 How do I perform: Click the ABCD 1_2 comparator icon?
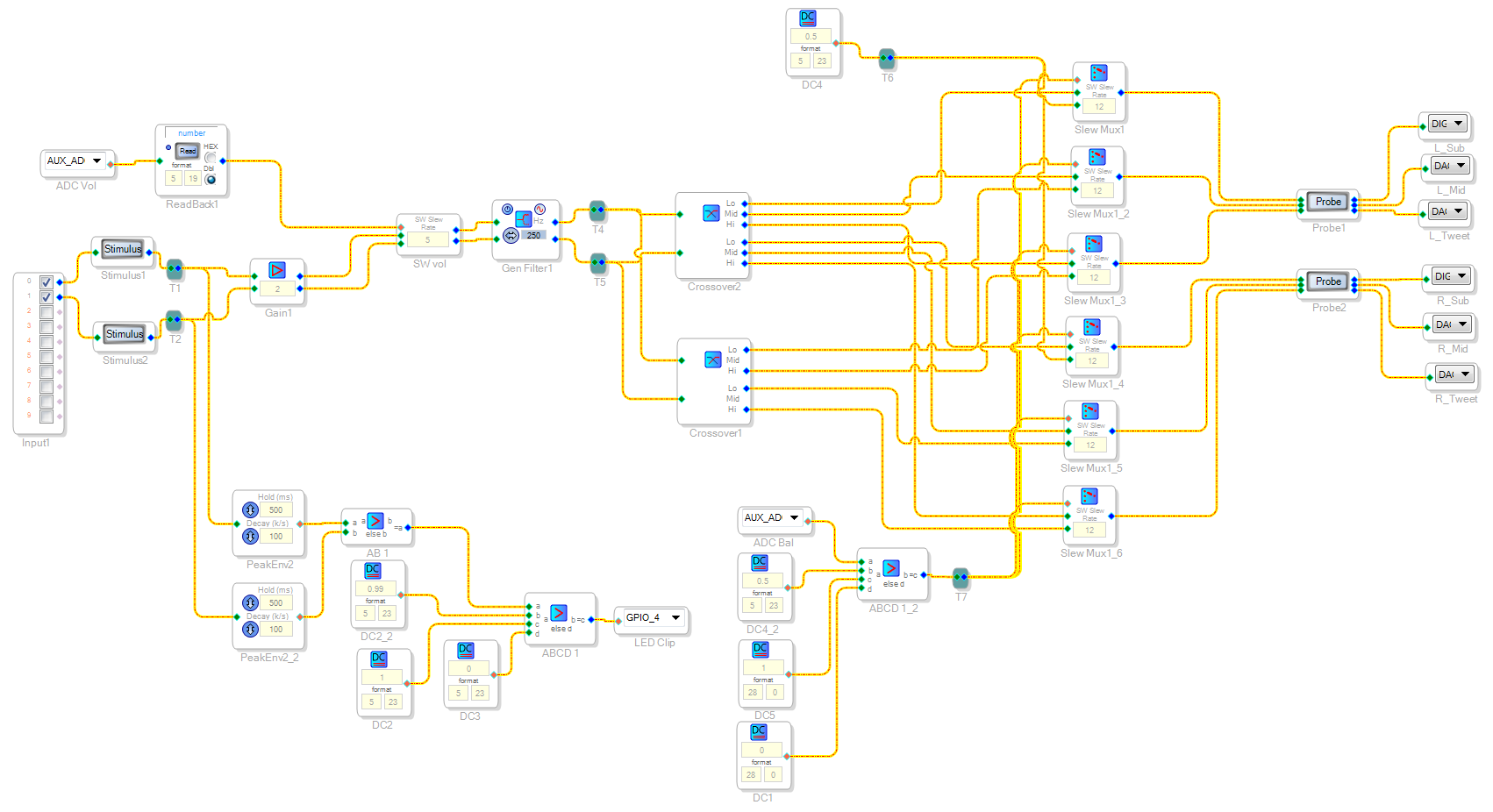click(891, 568)
